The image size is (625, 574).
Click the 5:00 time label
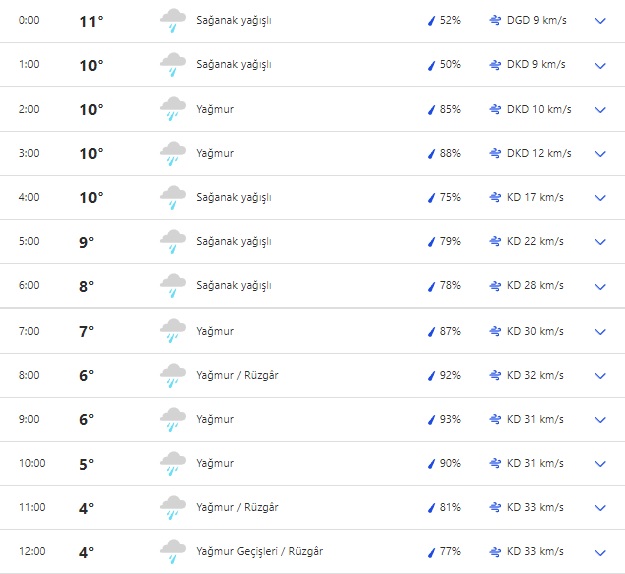point(29,241)
